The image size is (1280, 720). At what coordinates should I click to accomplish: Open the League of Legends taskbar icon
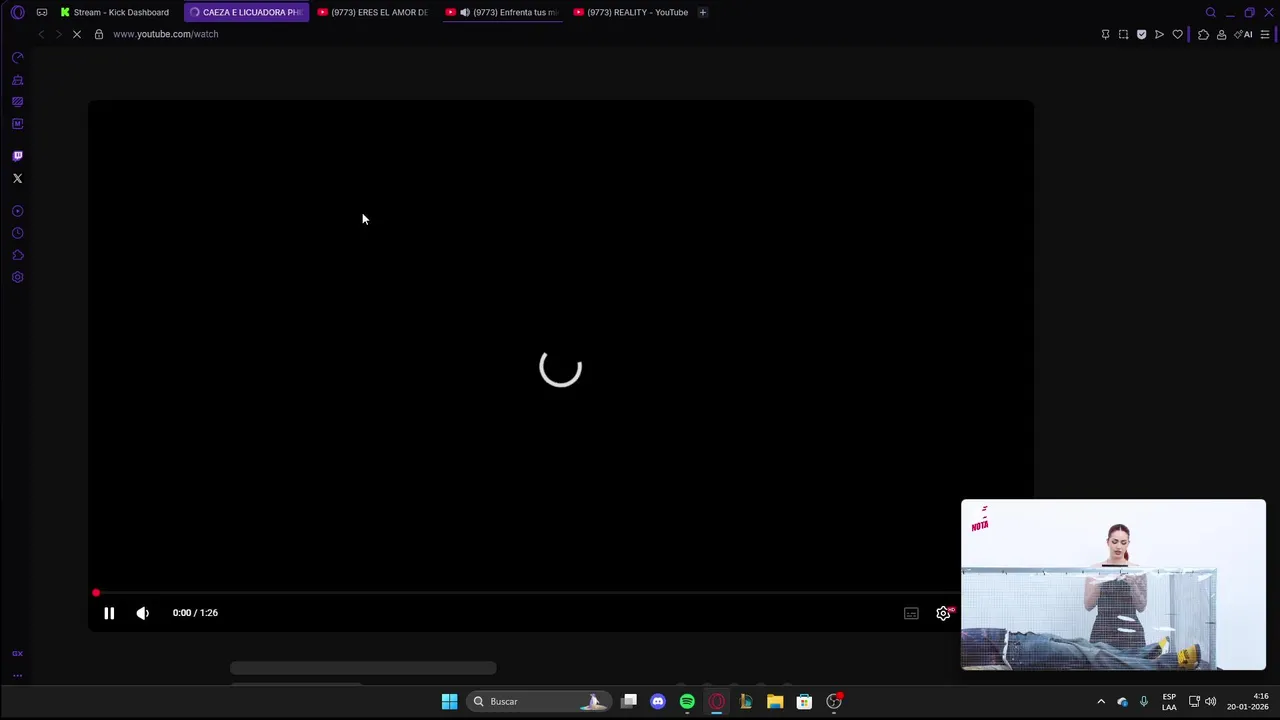pyautogui.click(x=746, y=701)
